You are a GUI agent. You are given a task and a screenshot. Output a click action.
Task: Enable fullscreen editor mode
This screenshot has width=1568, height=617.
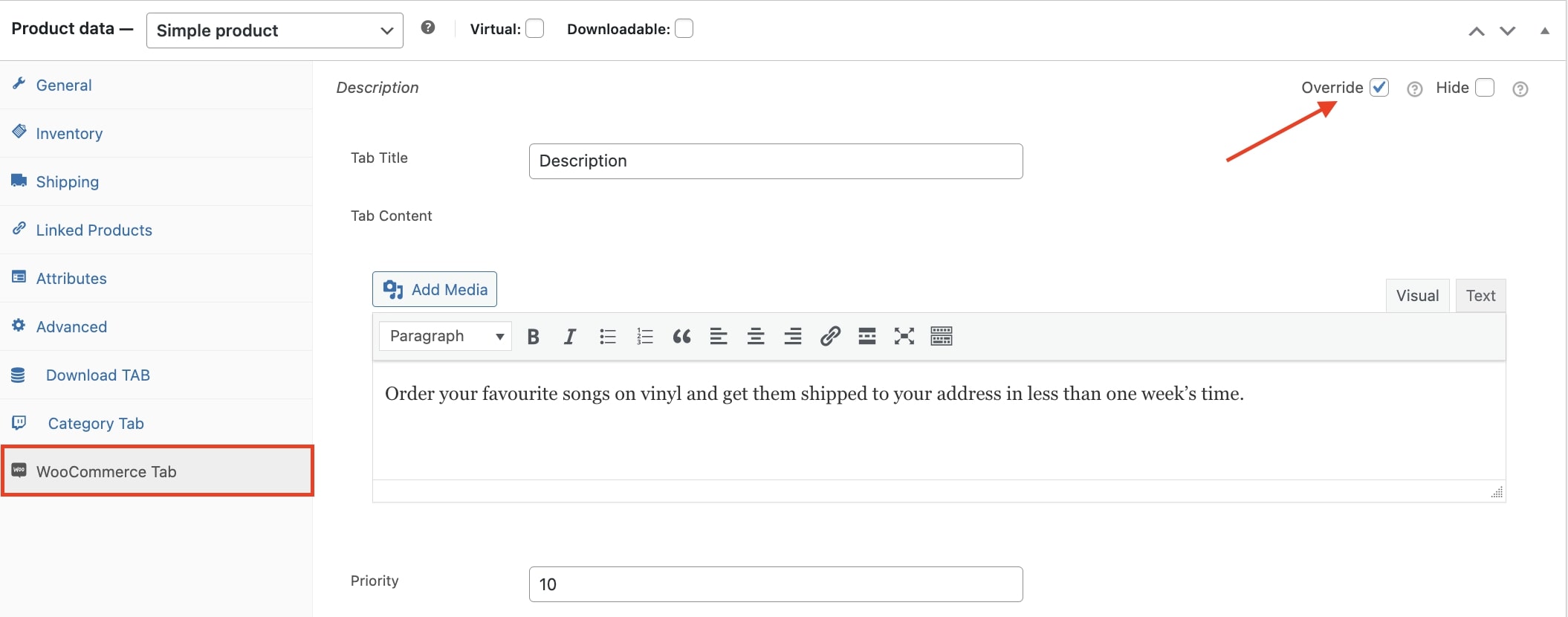[x=904, y=337]
